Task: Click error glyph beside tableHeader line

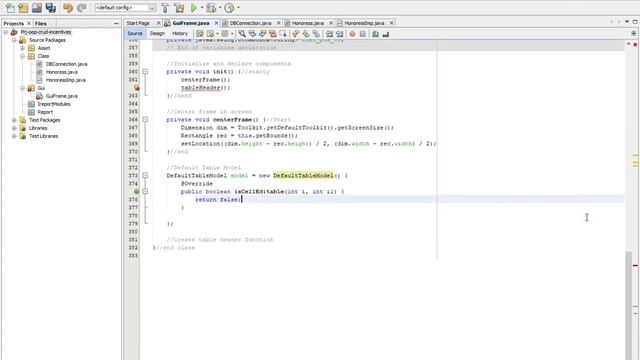Action: (136, 87)
